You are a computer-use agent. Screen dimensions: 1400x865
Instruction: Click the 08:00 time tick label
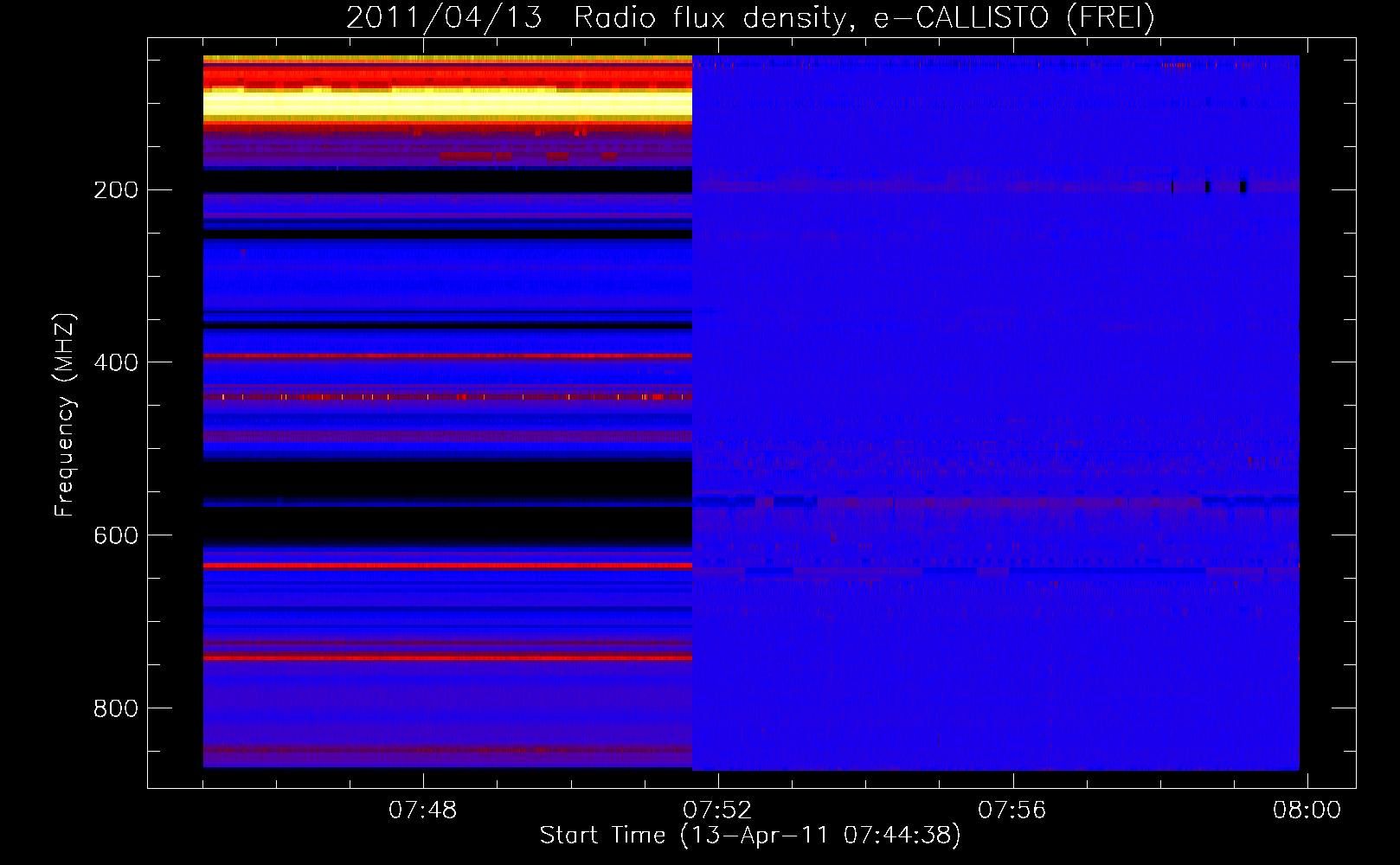[x=1307, y=810]
